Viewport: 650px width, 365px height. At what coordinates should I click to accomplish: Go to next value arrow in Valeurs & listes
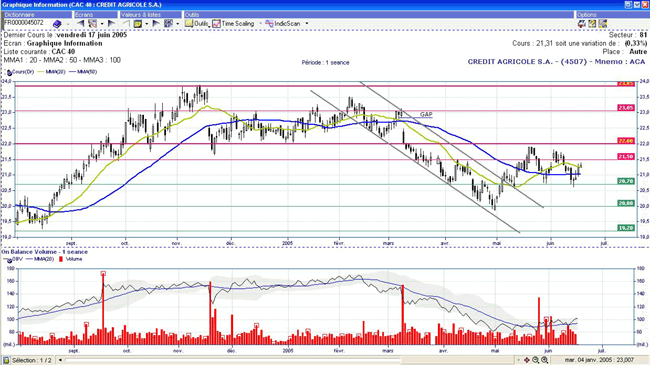pyautogui.click(x=156, y=24)
